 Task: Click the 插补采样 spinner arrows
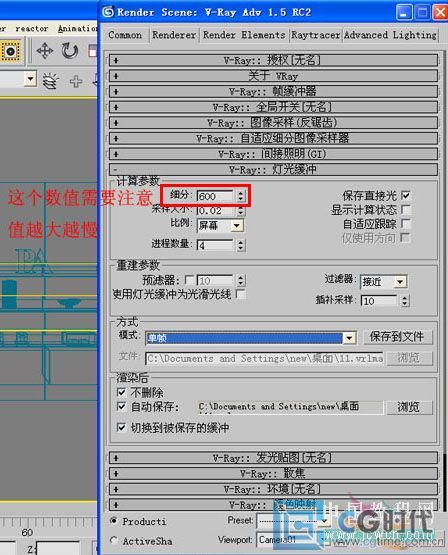tap(406, 301)
